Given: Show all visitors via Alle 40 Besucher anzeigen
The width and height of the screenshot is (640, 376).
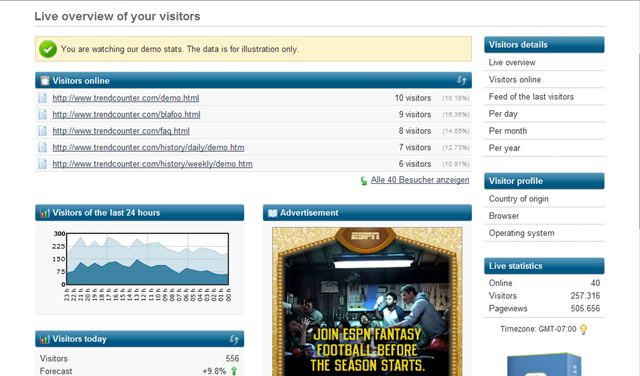Looking at the screenshot, I should click(x=420, y=180).
